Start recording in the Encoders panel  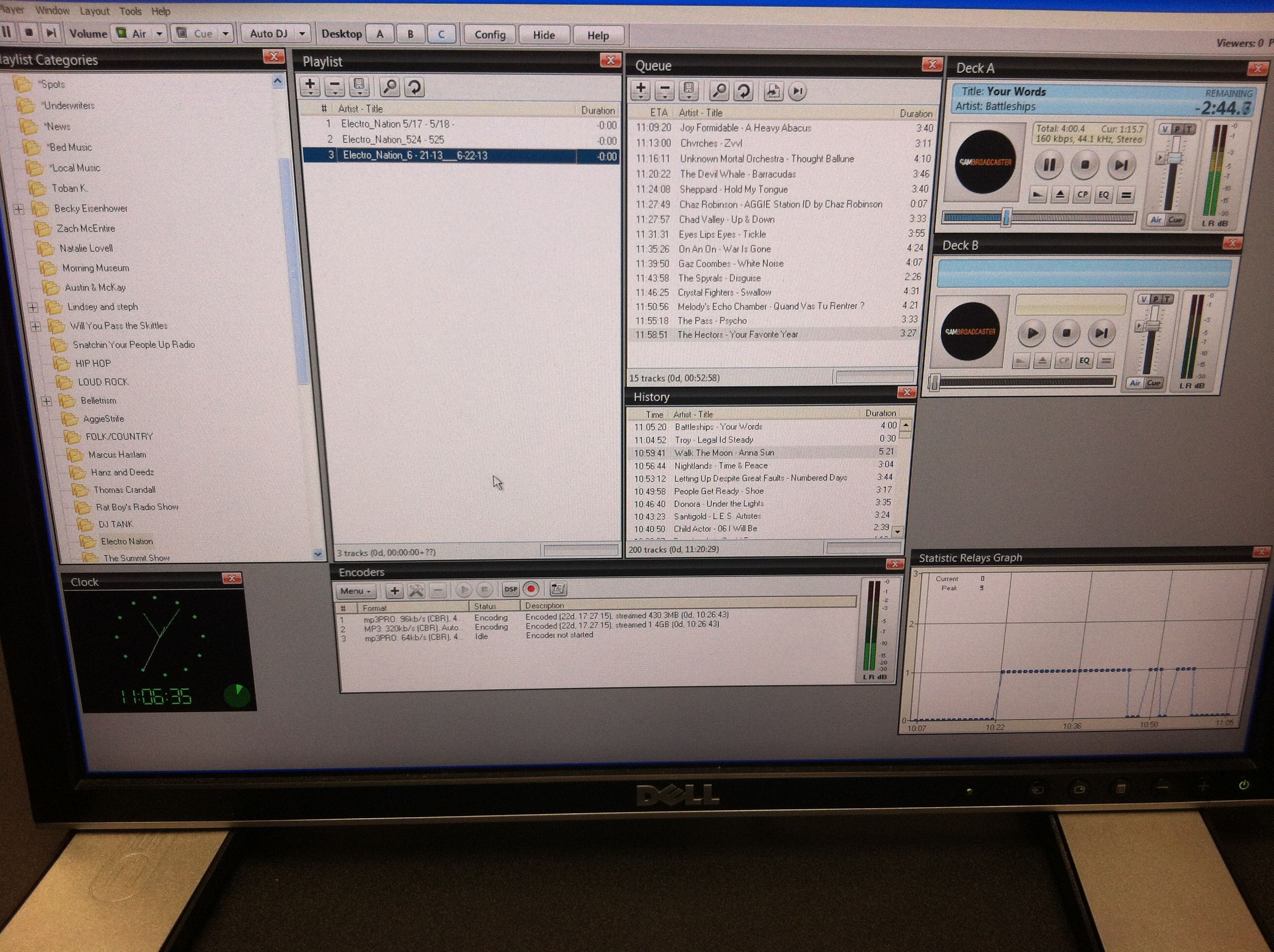click(531, 589)
